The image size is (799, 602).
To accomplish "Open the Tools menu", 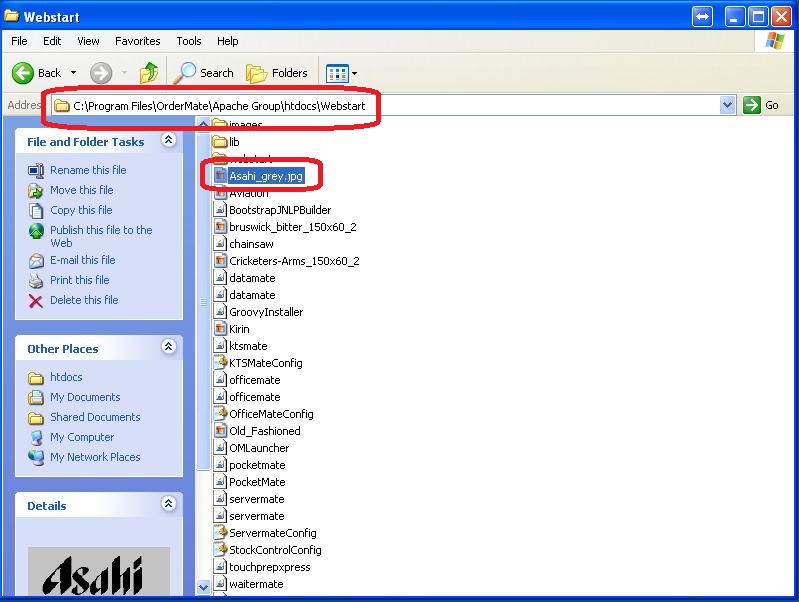I will pos(189,41).
